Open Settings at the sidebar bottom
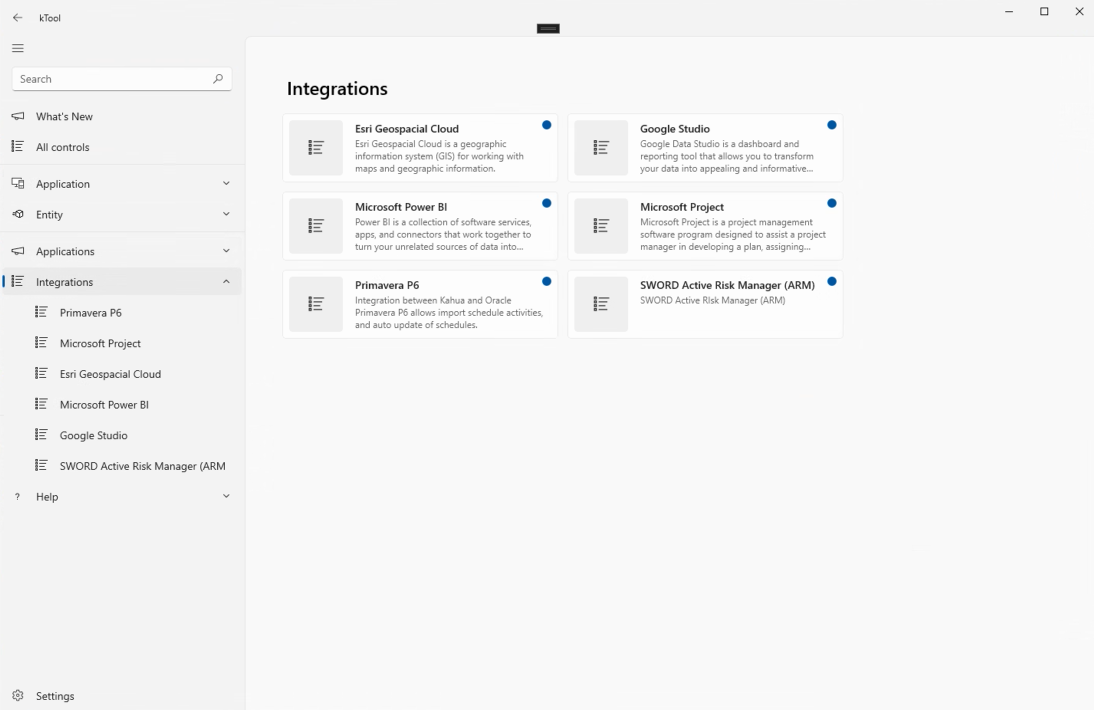Screen dimensions: 1094x710 click(122, 695)
